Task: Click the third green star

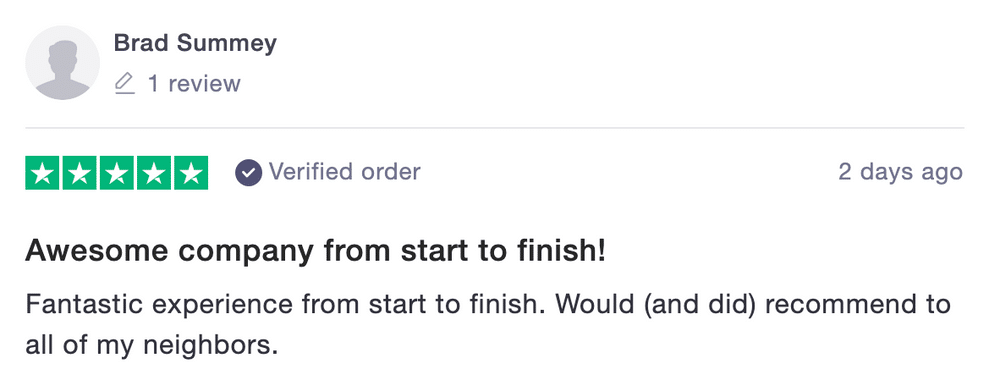Action: pyautogui.click(x=117, y=173)
